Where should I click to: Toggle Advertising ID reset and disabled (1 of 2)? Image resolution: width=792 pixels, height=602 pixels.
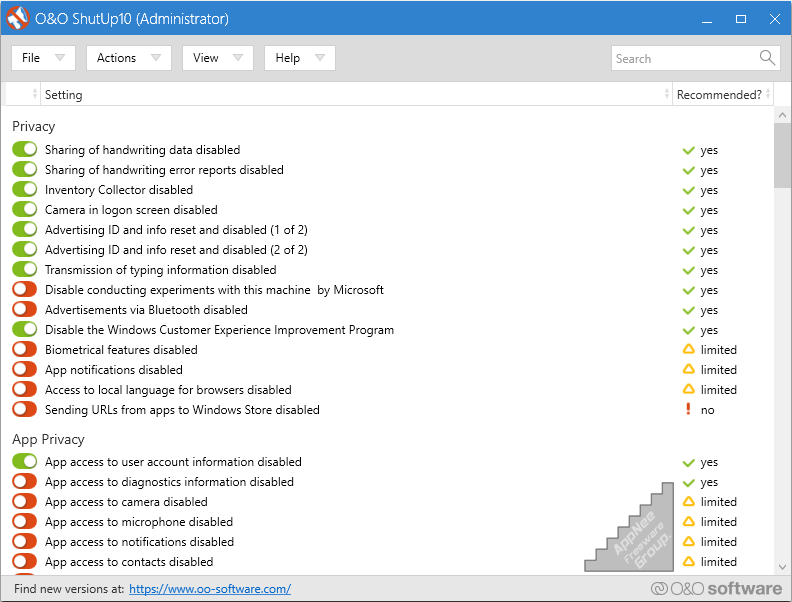[x=25, y=229]
